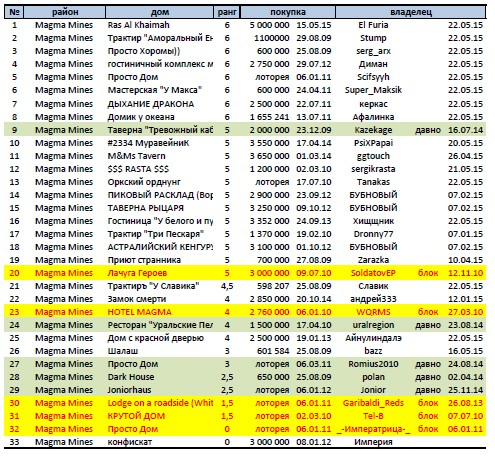The image size is (495, 458).
Task: Select owner cell "Garibaldi_Reds"
Action: [x=373, y=403]
